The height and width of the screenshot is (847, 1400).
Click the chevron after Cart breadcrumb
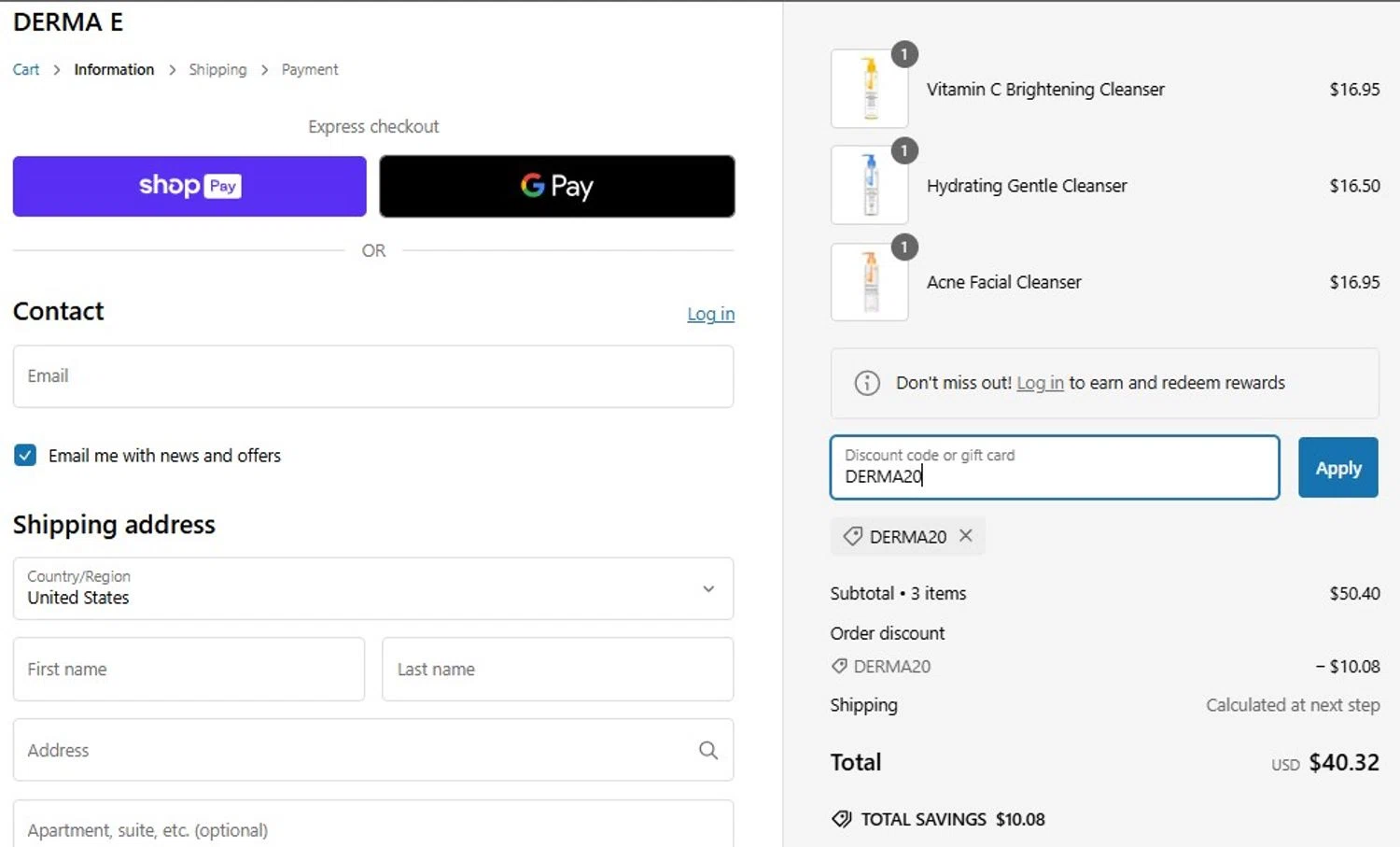coord(57,70)
